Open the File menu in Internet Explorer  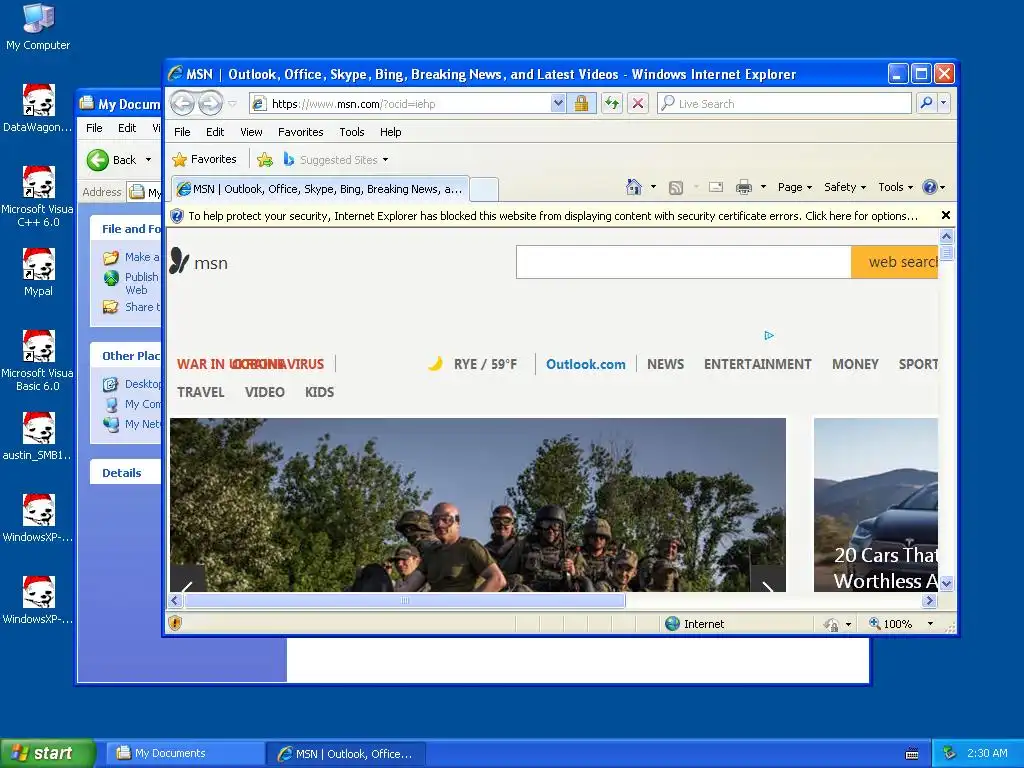click(x=182, y=132)
